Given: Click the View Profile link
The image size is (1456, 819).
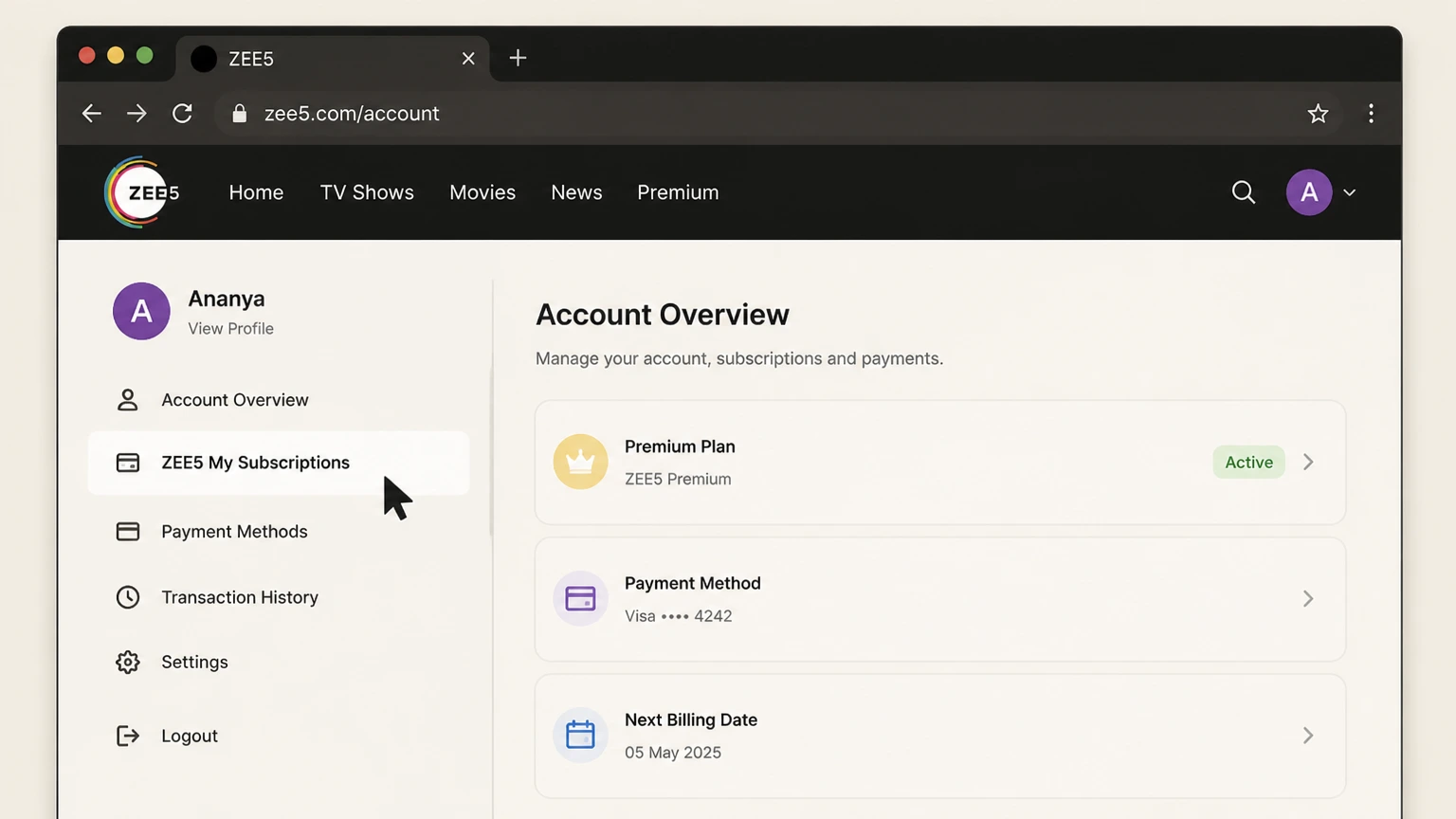Looking at the screenshot, I should (230, 329).
